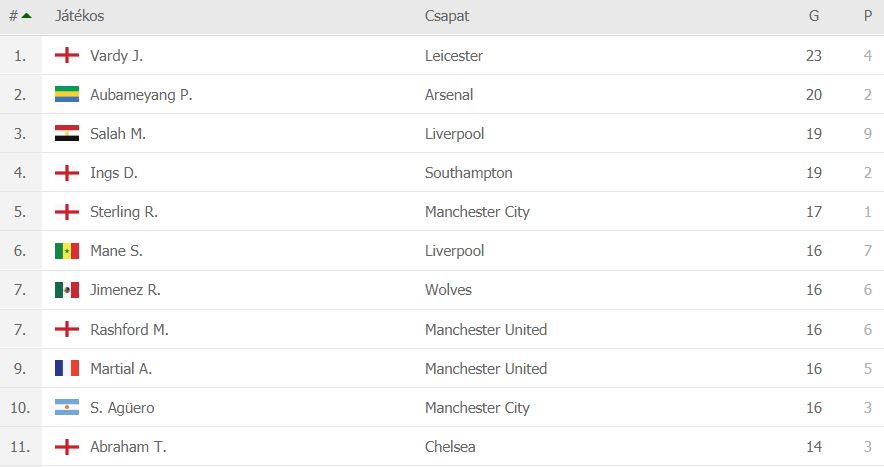The image size is (884, 467).
Task: Select Rashford M. player name
Action: 129,329
